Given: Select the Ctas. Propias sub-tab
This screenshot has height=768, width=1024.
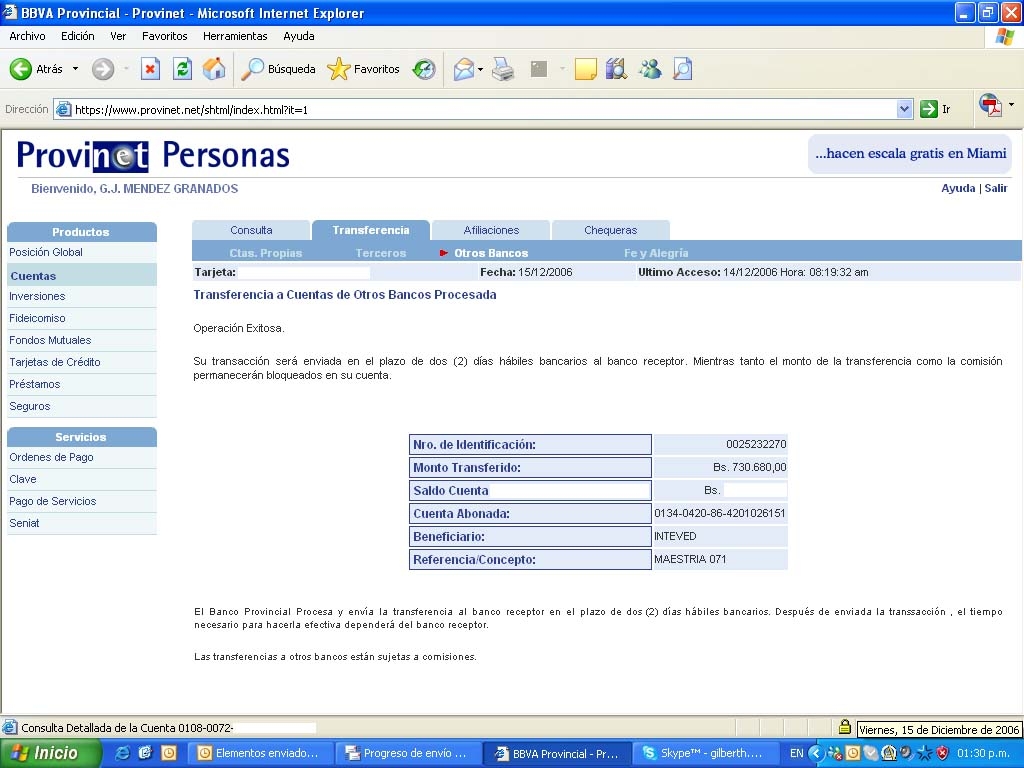Looking at the screenshot, I should point(266,253).
